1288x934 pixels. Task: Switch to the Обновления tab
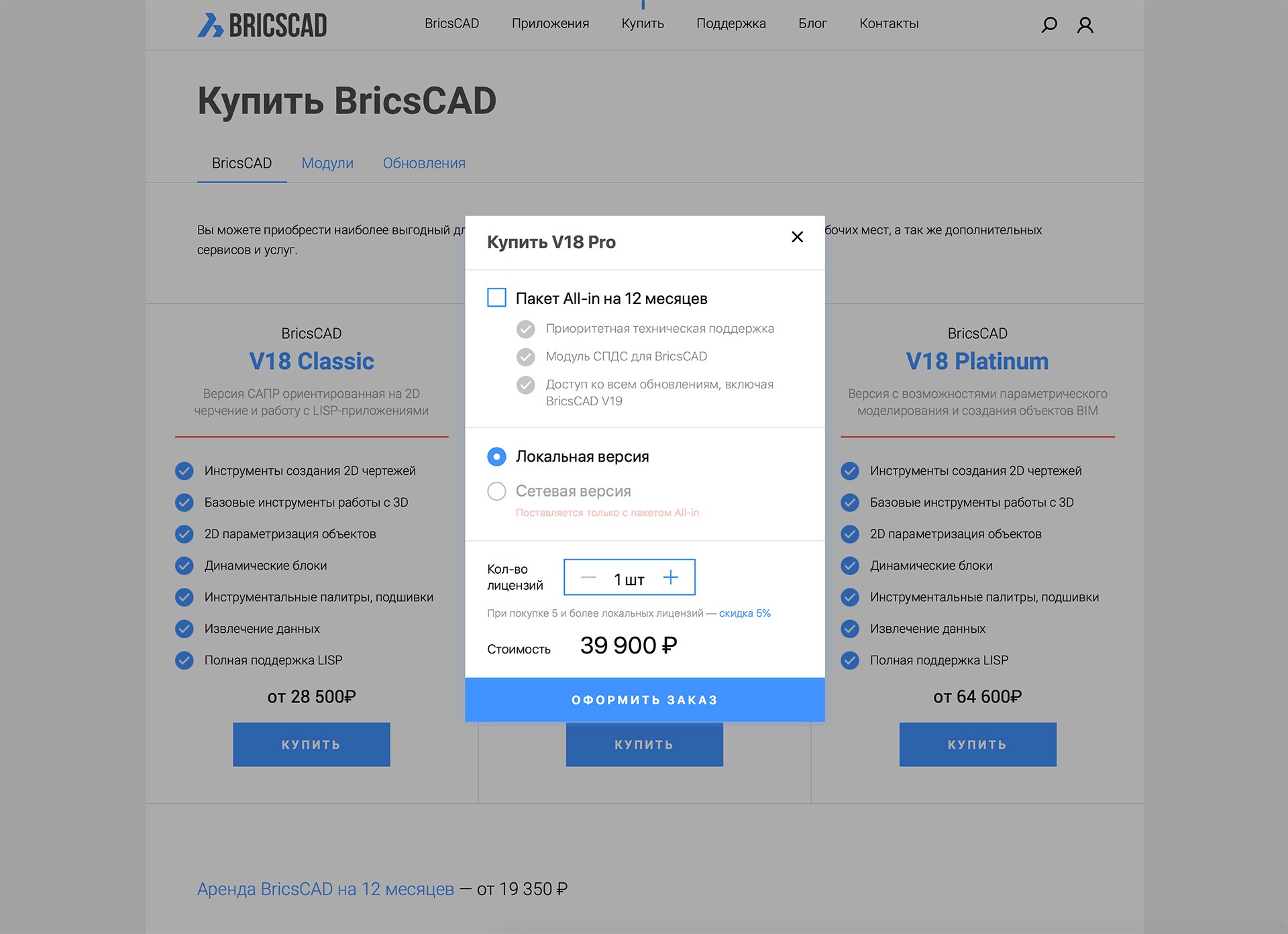click(x=424, y=163)
